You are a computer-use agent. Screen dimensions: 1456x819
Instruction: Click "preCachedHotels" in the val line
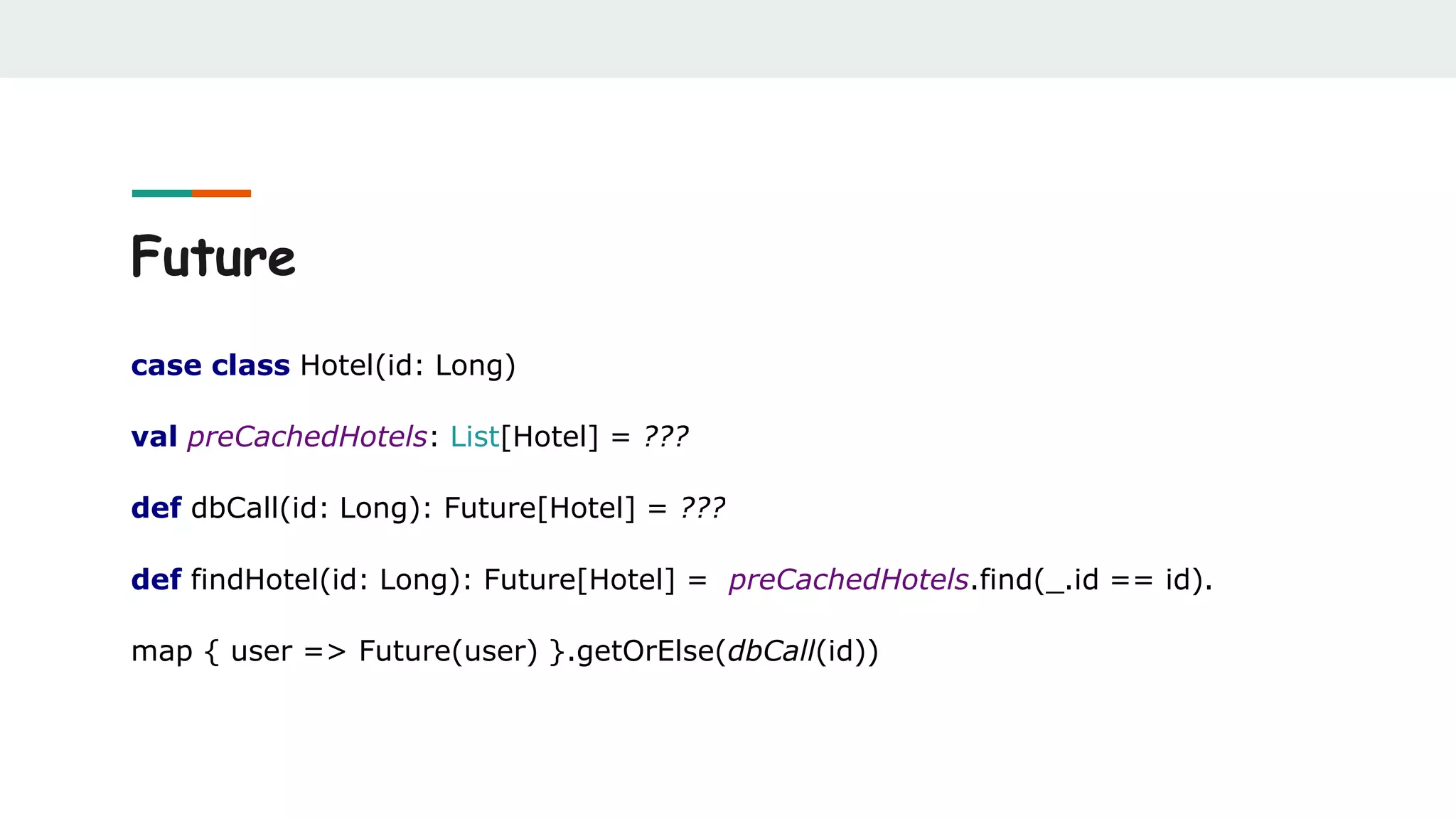tap(307, 437)
